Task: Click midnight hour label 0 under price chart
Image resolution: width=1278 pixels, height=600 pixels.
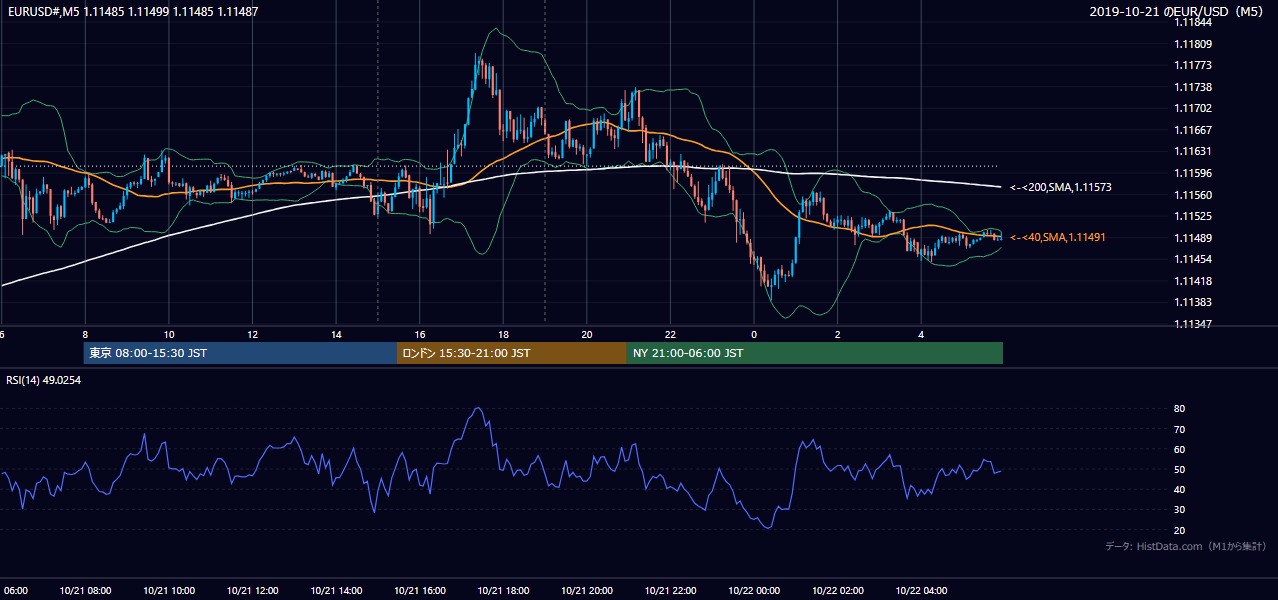Action: tap(754, 335)
